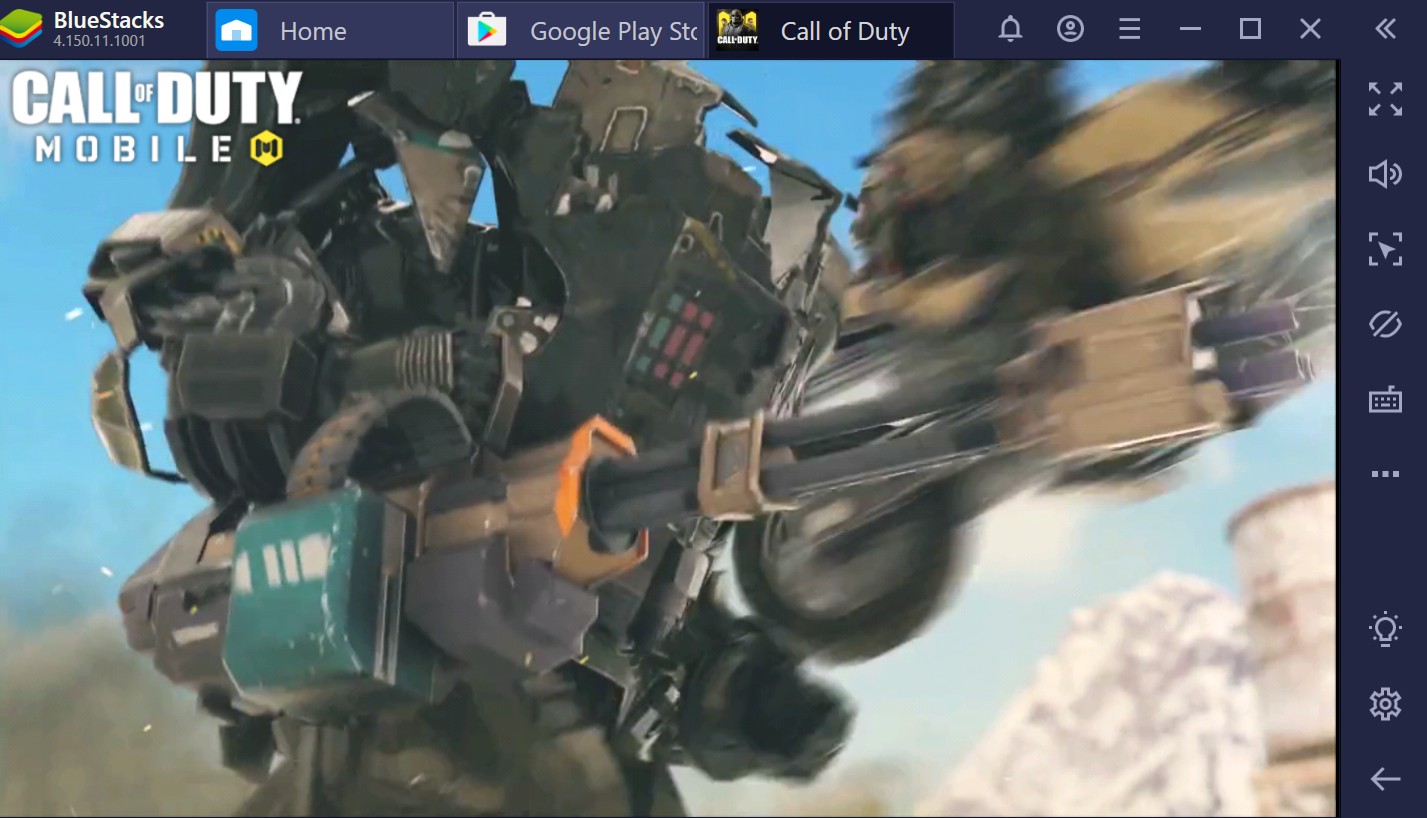The width and height of the screenshot is (1427, 818).
Task: Toggle the crossed-eye overlay visibility icon
Action: tap(1385, 324)
